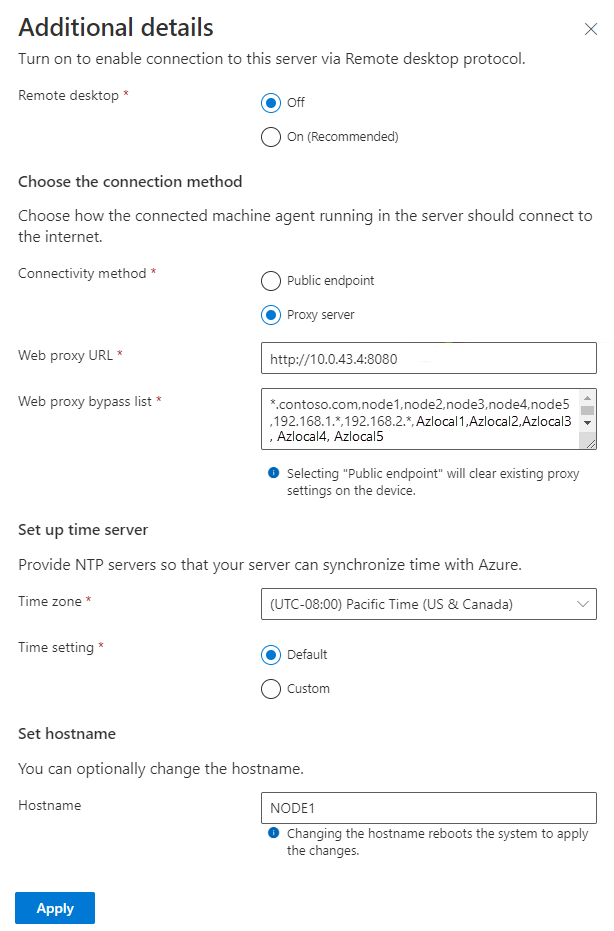Click the resize grip of bypass list box
This screenshot has height=931, width=614.
pyautogui.click(x=590, y=443)
